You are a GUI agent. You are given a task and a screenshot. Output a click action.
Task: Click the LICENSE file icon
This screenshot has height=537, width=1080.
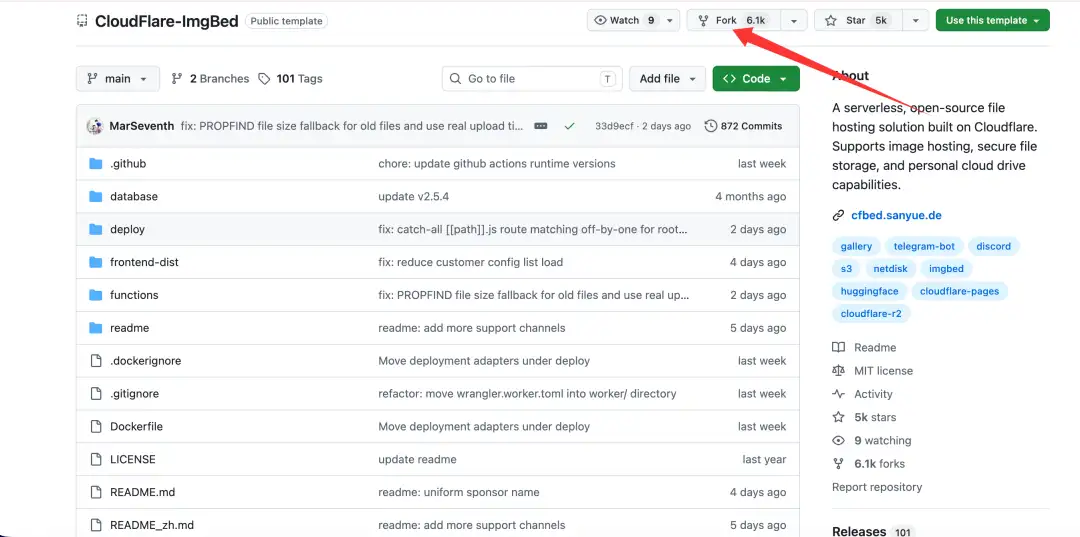click(x=96, y=459)
